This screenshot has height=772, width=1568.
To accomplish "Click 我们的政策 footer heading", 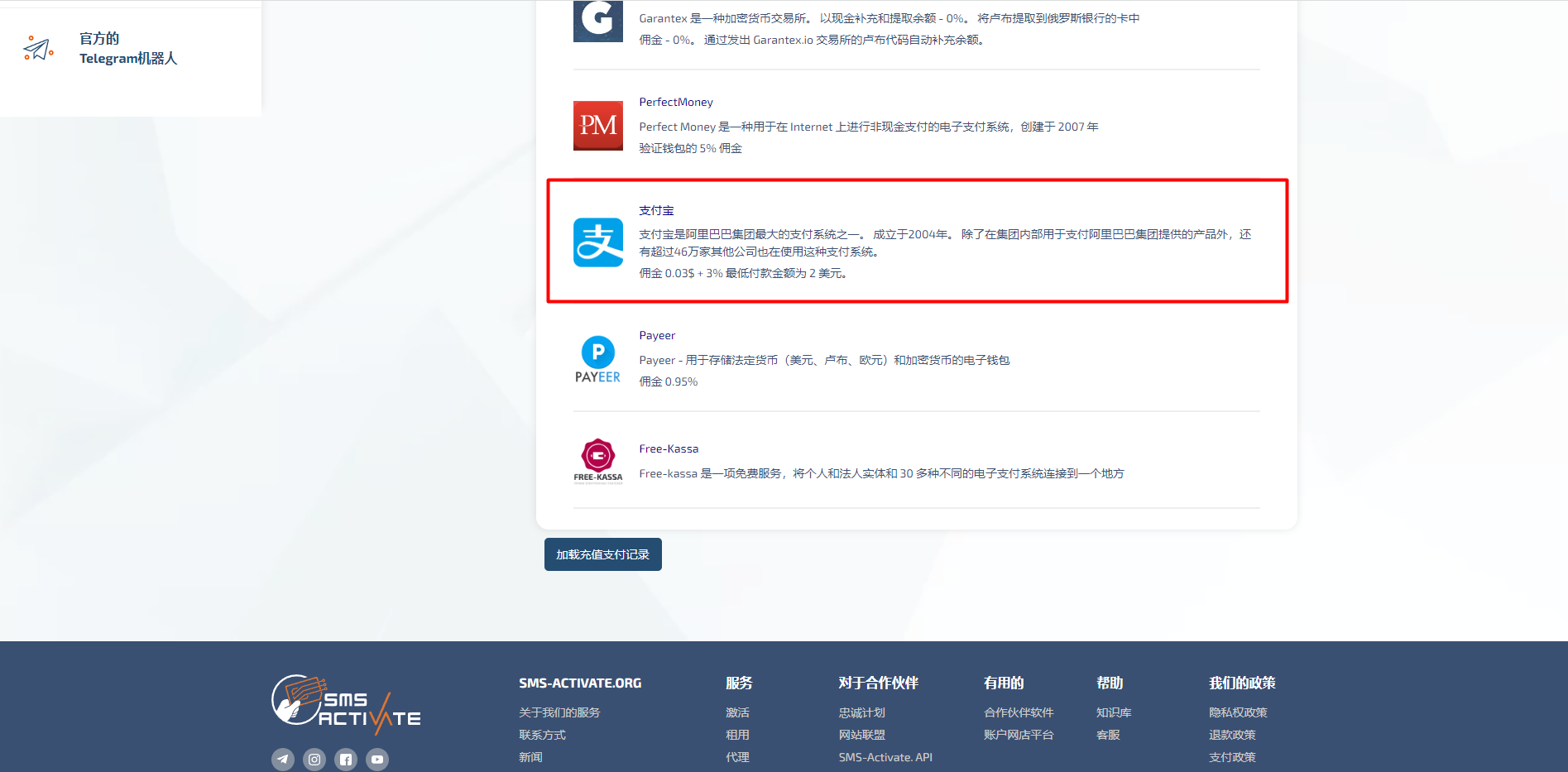I will [1242, 683].
